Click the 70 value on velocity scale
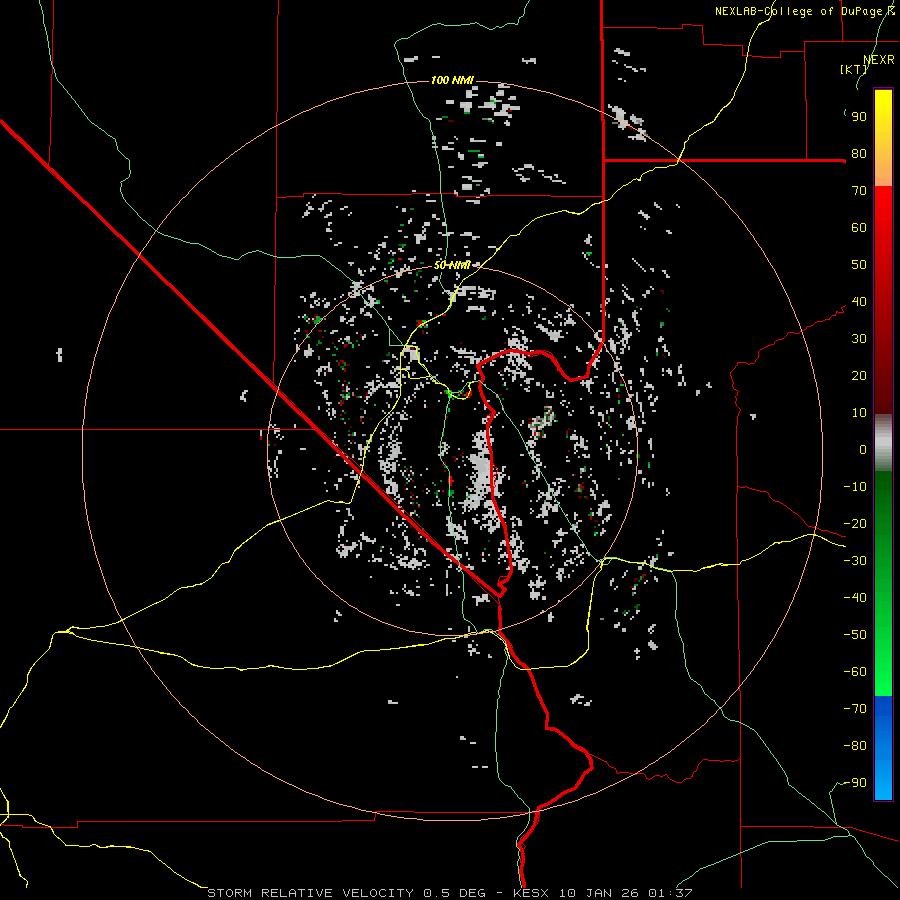Viewport: 900px width, 900px height. (x=859, y=191)
